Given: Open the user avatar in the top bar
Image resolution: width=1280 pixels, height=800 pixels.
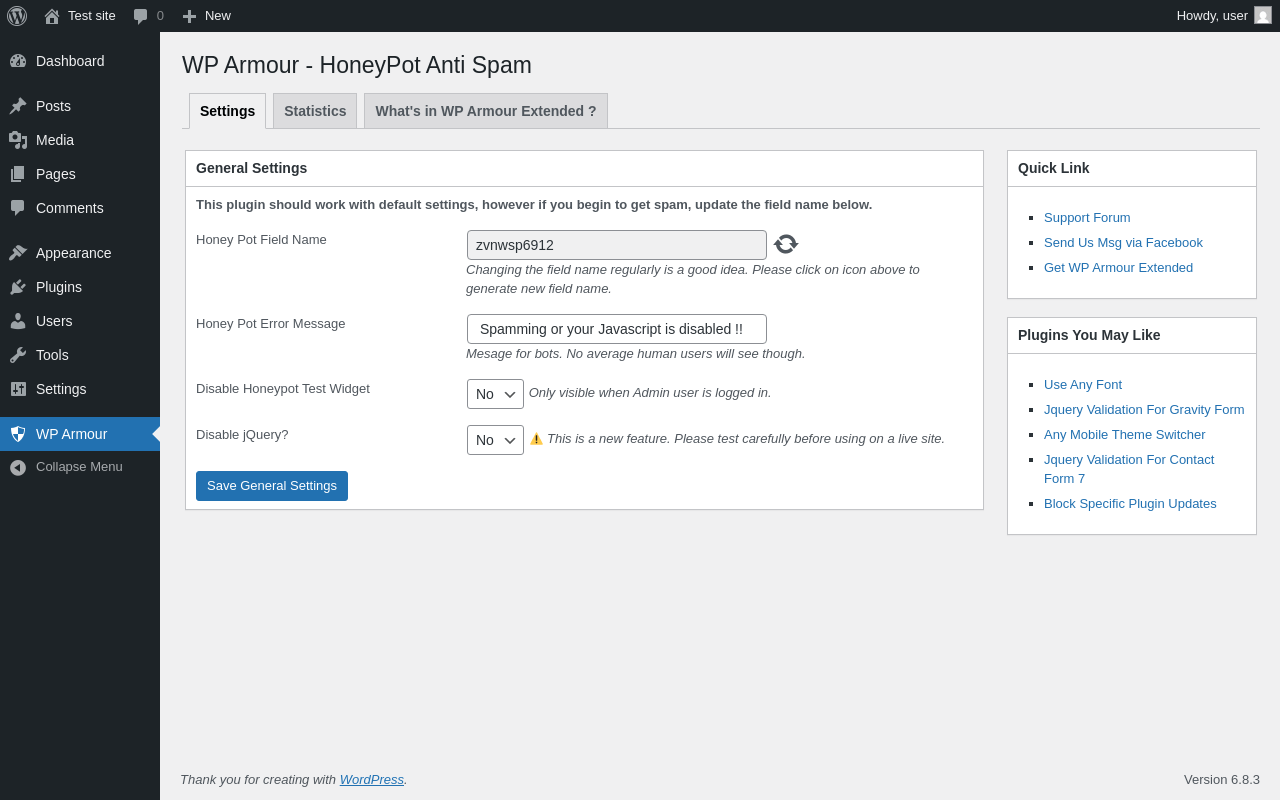Looking at the screenshot, I should tap(1263, 16).
